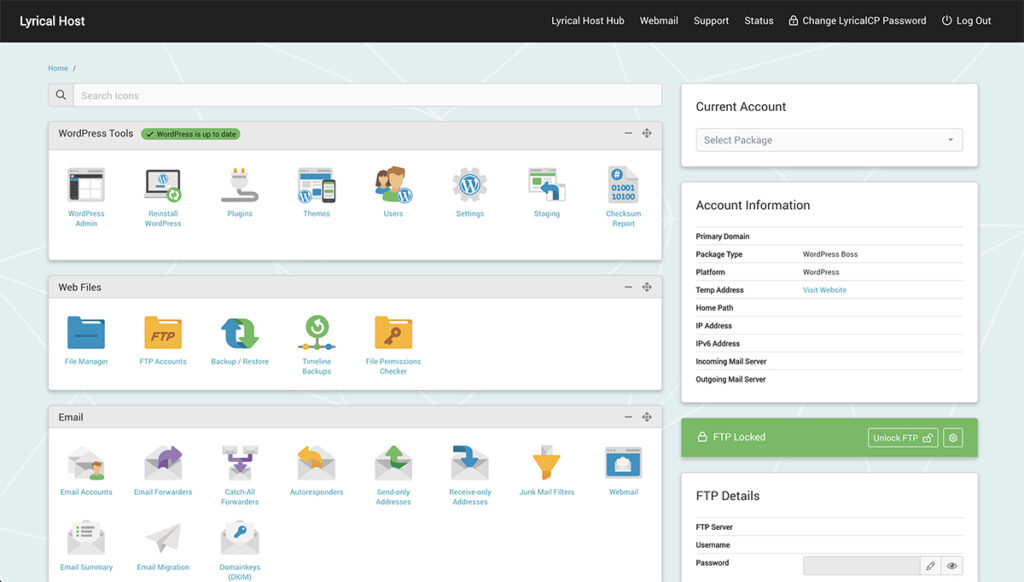Open Catch-All Forwarders icon

click(x=240, y=464)
